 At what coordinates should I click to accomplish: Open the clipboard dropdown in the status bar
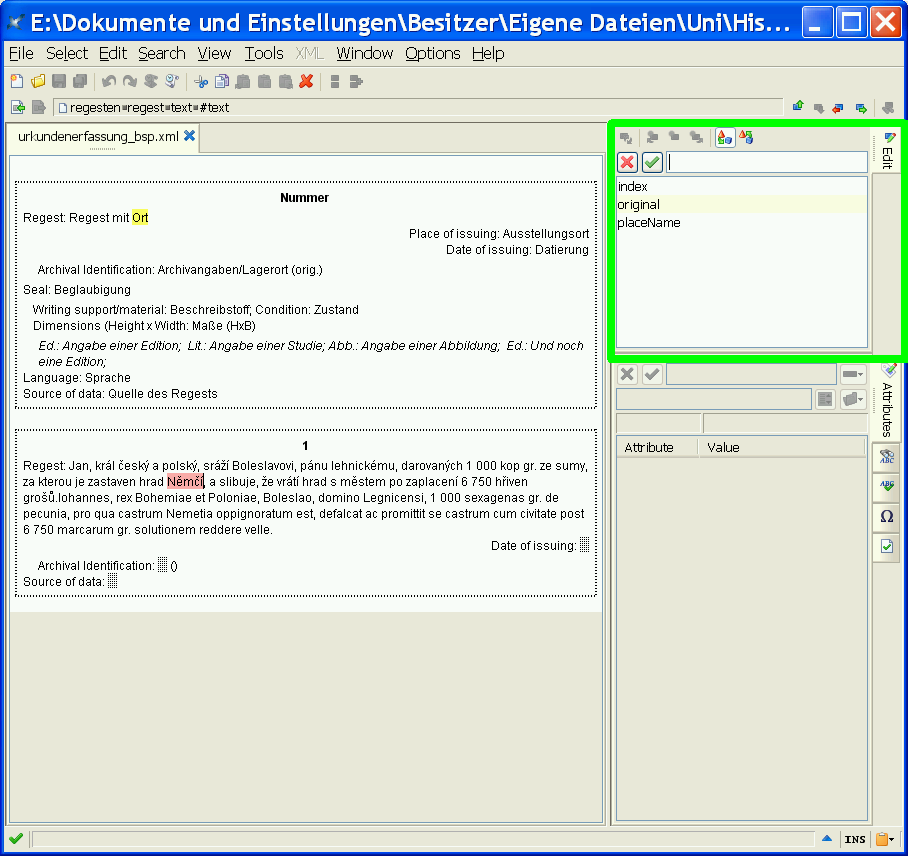click(x=885, y=839)
